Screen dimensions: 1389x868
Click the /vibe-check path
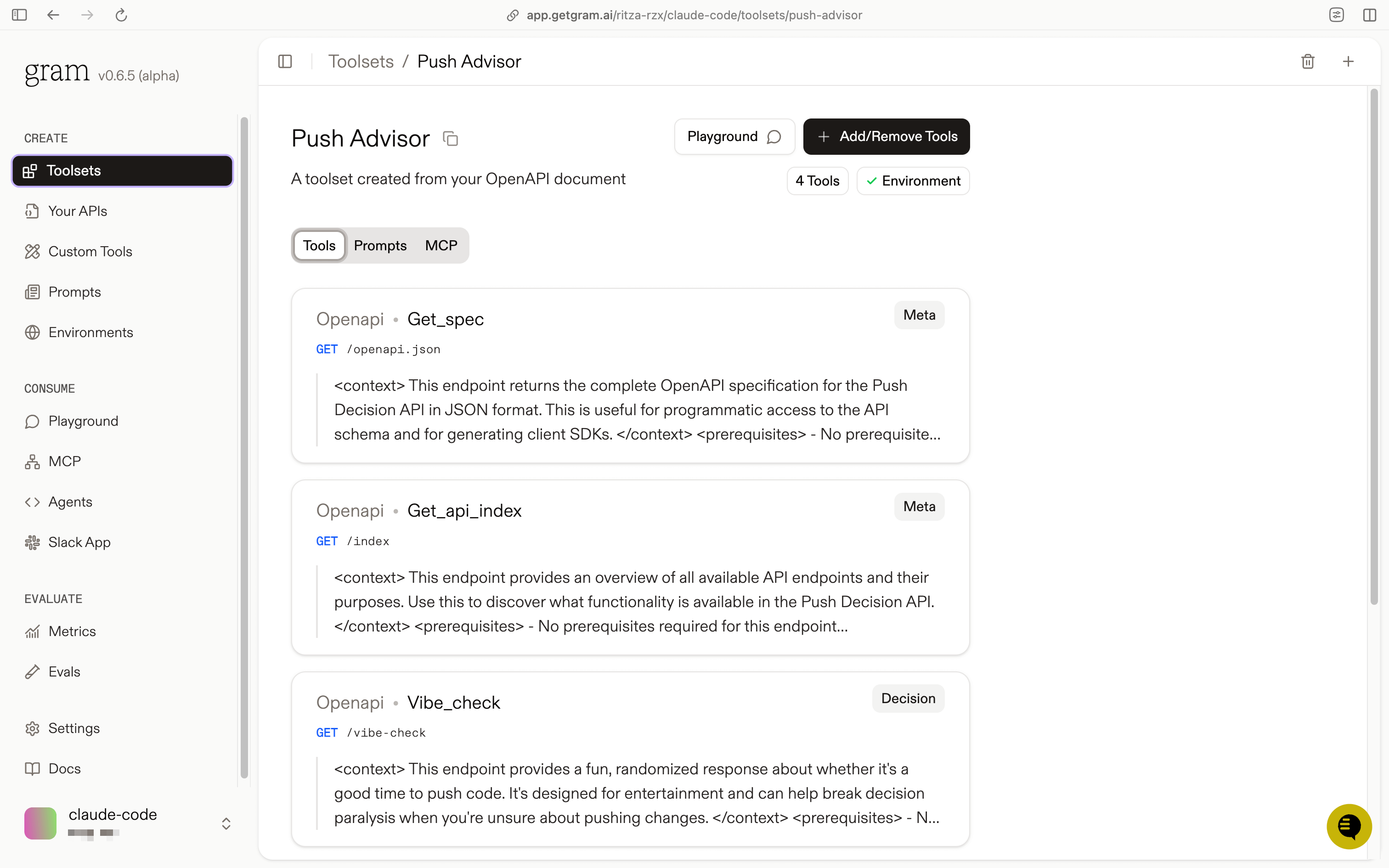pyautogui.click(x=386, y=733)
